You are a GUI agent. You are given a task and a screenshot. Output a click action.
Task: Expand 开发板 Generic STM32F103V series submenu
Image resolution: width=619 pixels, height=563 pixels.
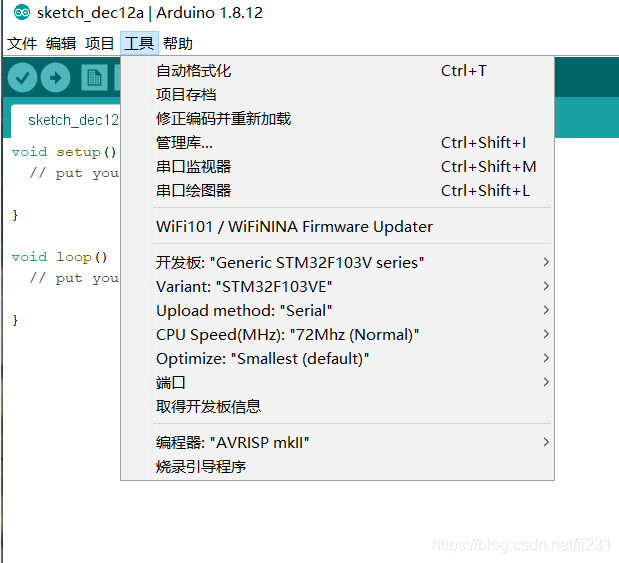coord(338,263)
